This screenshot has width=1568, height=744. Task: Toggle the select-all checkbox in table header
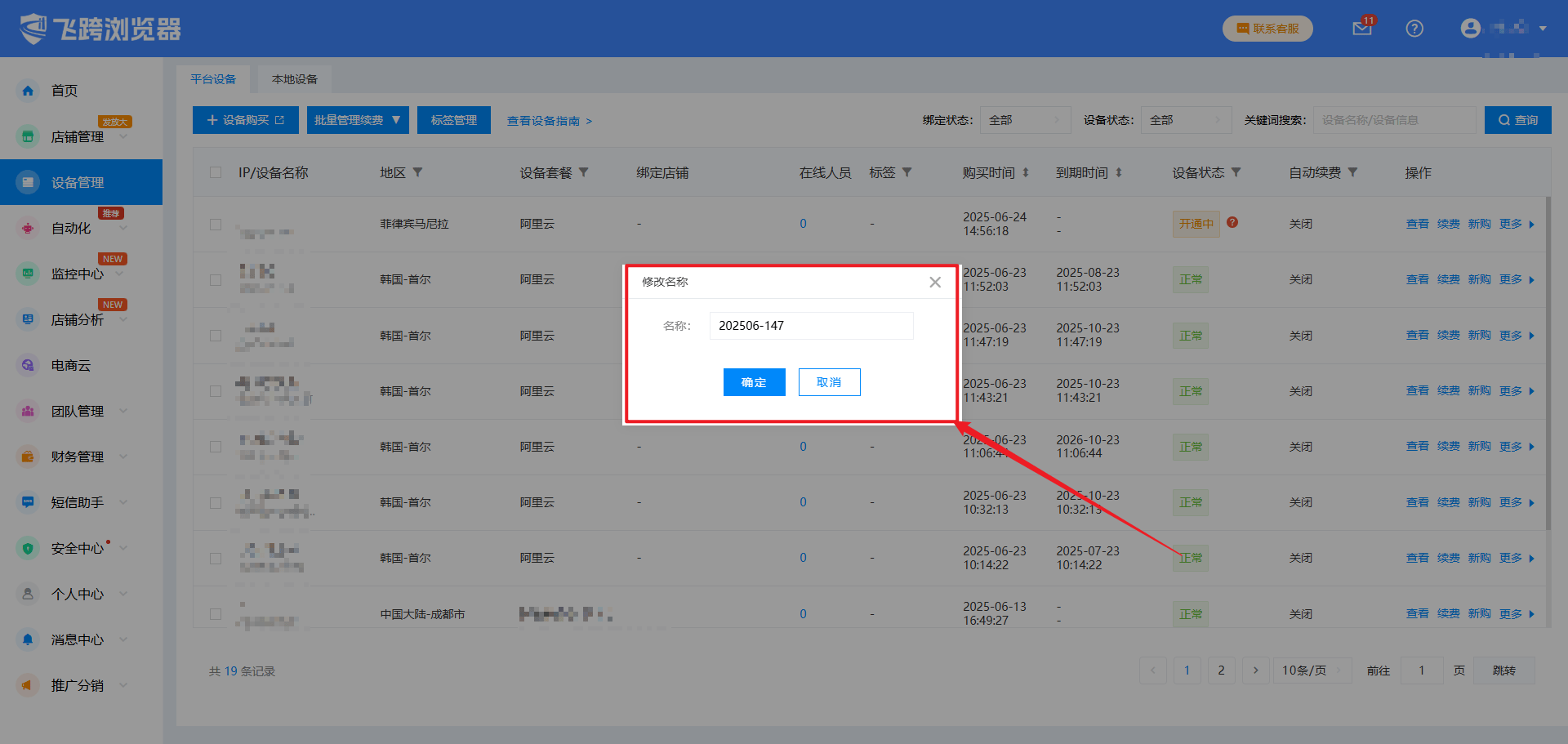click(x=216, y=172)
